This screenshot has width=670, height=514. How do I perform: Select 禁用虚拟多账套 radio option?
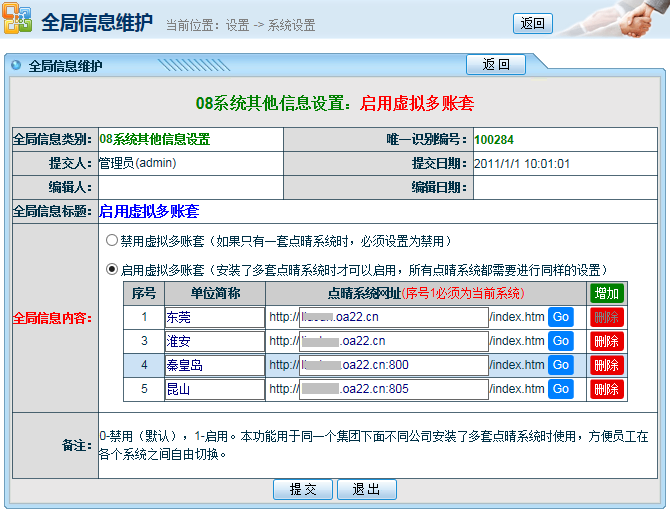coord(112,241)
